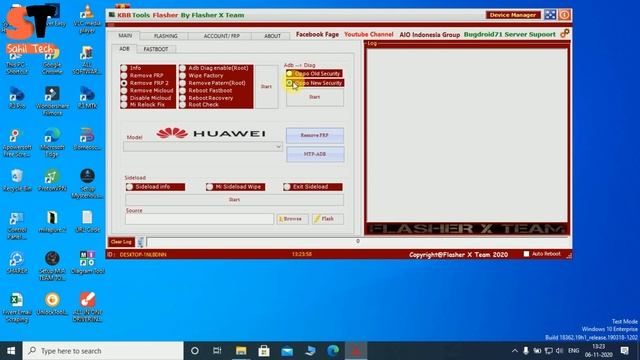Open URL Code file on desktop
640x360 pixels.
[x=87, y=222]
